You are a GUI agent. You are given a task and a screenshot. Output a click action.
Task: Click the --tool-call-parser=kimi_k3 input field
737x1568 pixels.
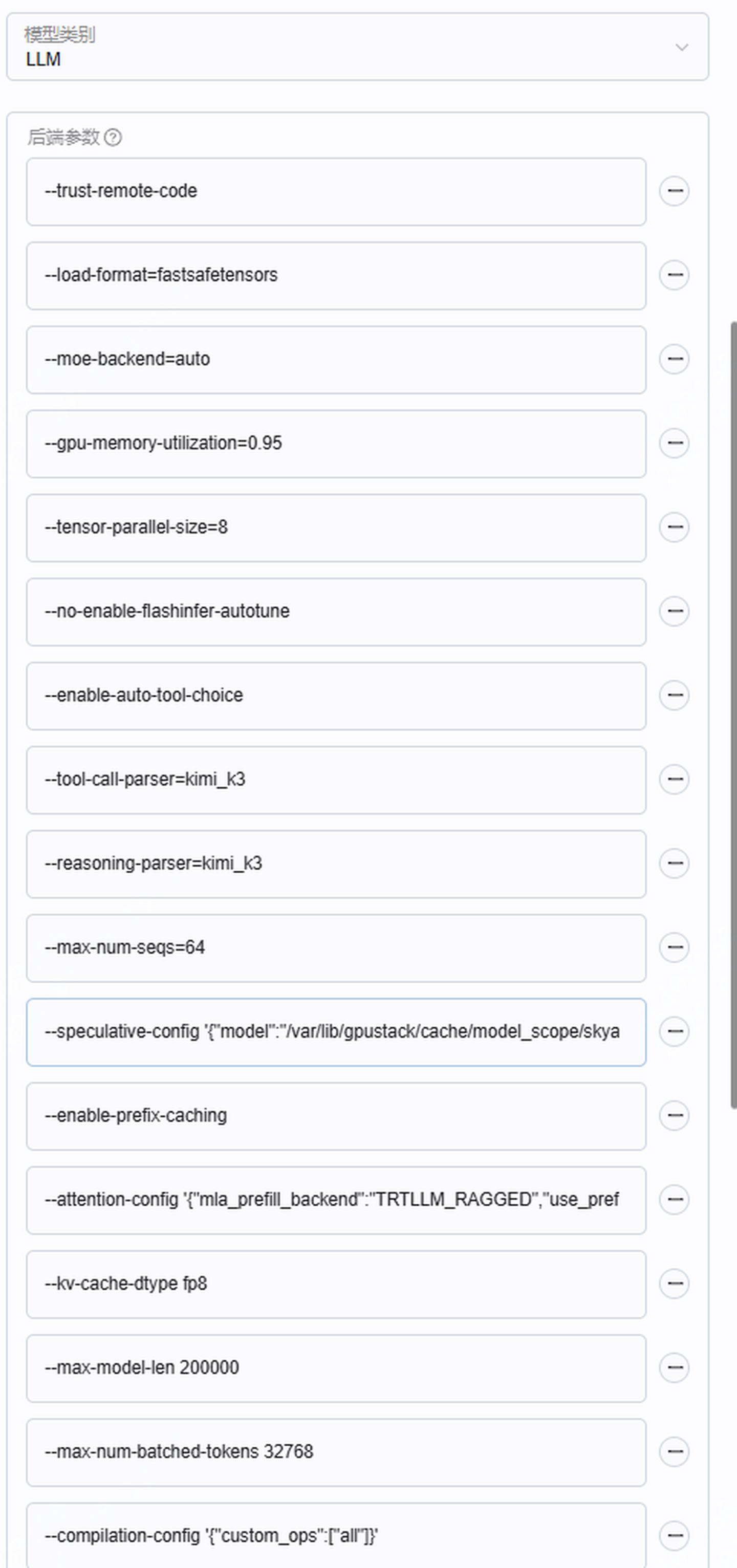pyautogui.click(x=336, y=780)
